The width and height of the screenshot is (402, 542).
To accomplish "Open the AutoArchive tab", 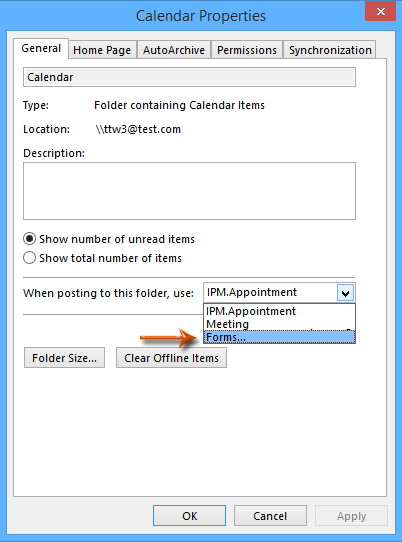I will pyautogui.click(x=174, y=50).
